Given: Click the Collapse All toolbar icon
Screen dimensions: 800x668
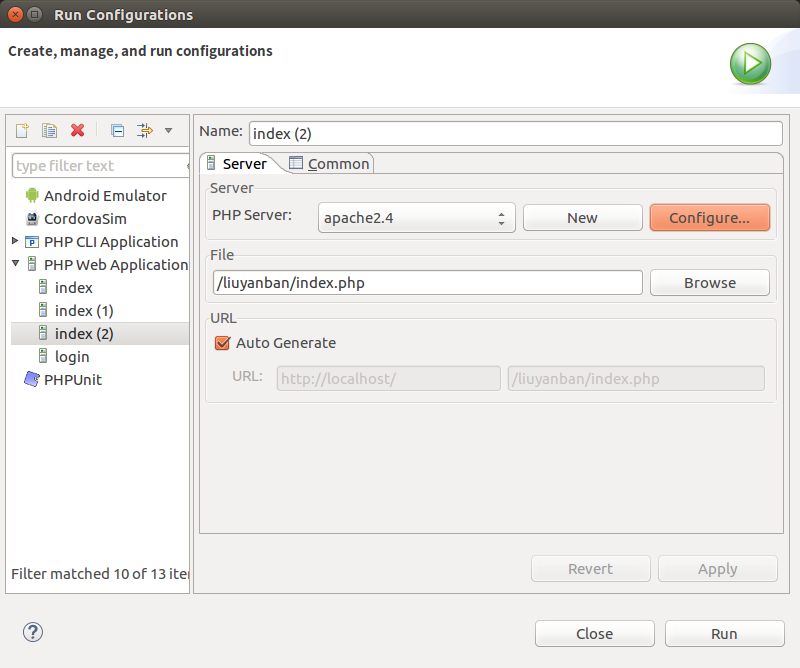Looking at the screenshot, I should pos(117,130).
